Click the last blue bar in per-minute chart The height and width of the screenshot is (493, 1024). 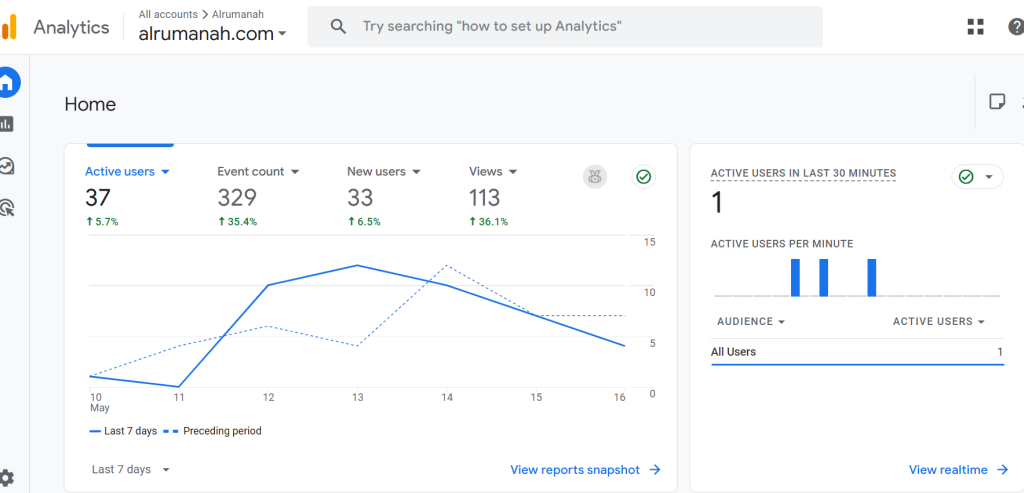coord(871,278)
